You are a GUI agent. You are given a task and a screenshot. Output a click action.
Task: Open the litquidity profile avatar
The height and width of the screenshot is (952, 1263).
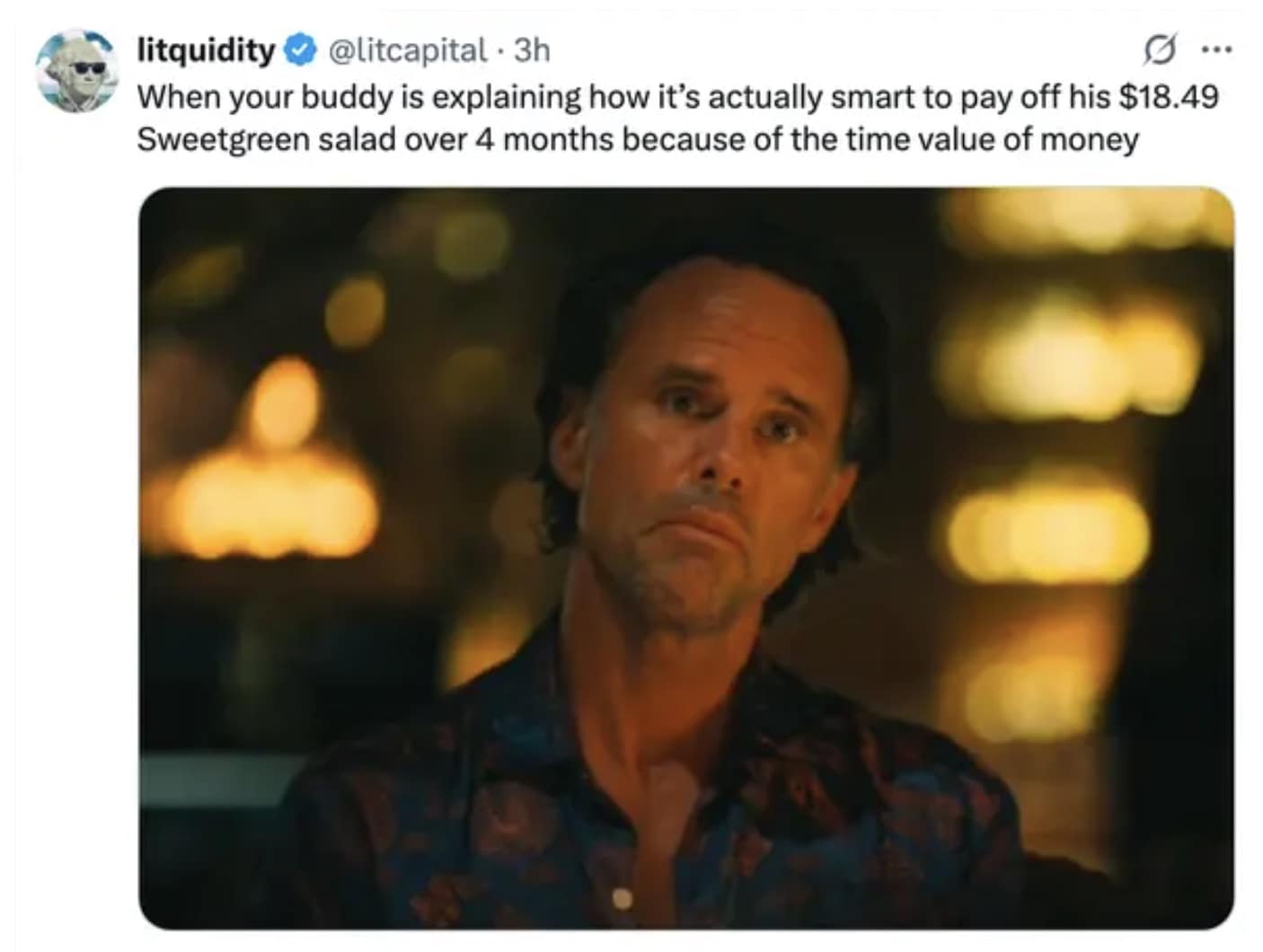(x=75, y=72)
